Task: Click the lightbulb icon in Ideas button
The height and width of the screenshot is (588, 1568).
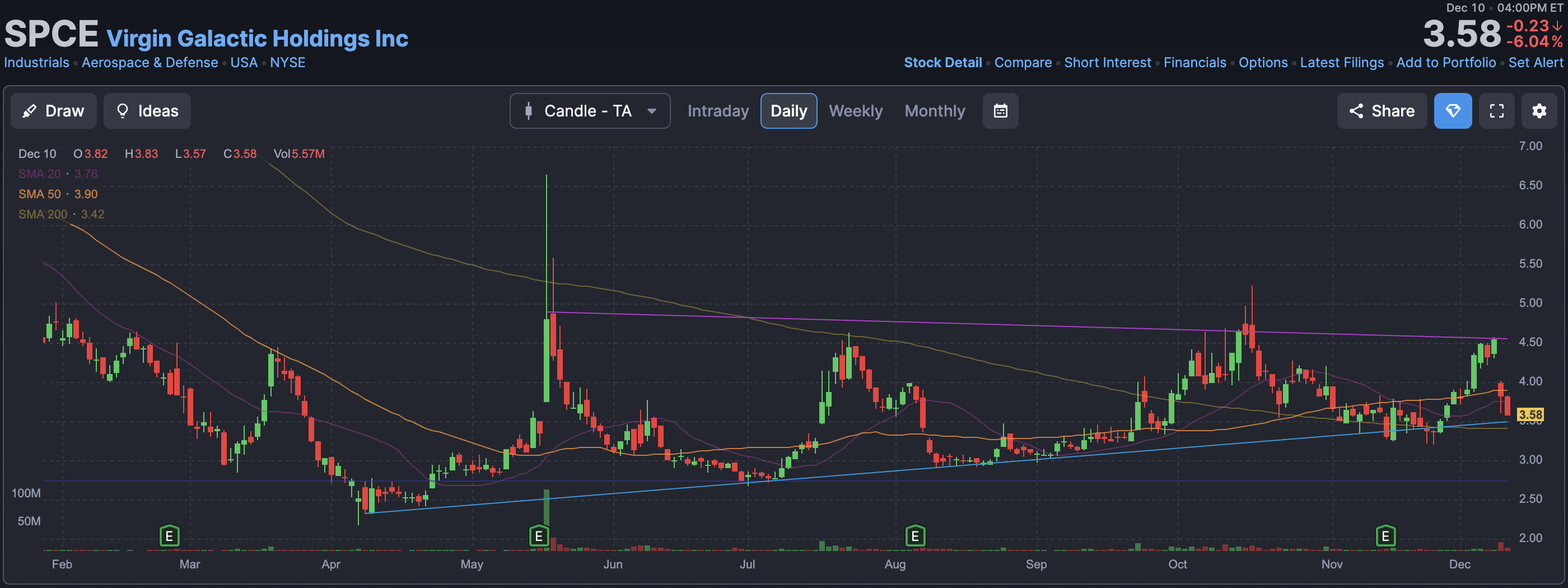Action: [122, 111]
